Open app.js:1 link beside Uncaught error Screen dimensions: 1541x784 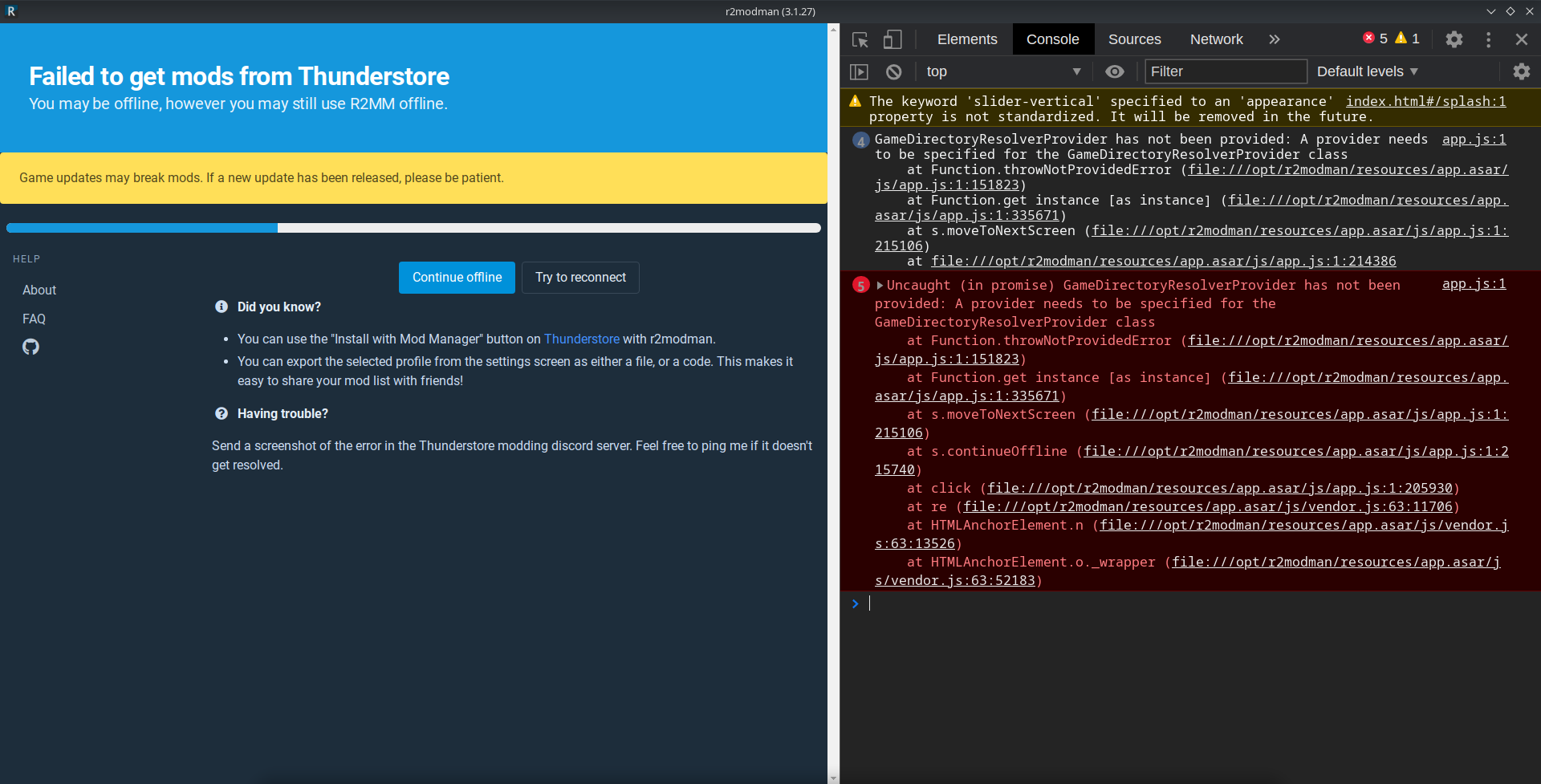pyautogui.click(x=1474, y=283)
